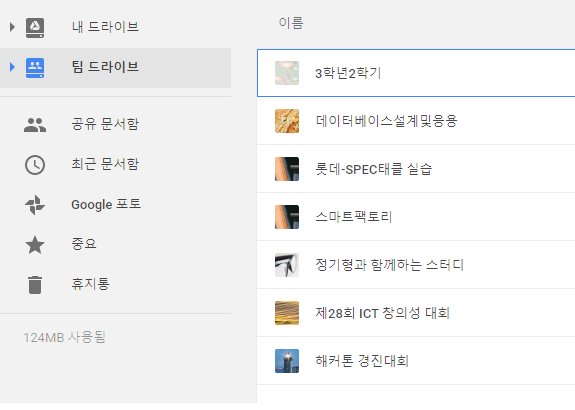Click the golden waves thumbnail for 제28회 ICT
This screenshot has height=410, width=575.
tap(287, 313)
